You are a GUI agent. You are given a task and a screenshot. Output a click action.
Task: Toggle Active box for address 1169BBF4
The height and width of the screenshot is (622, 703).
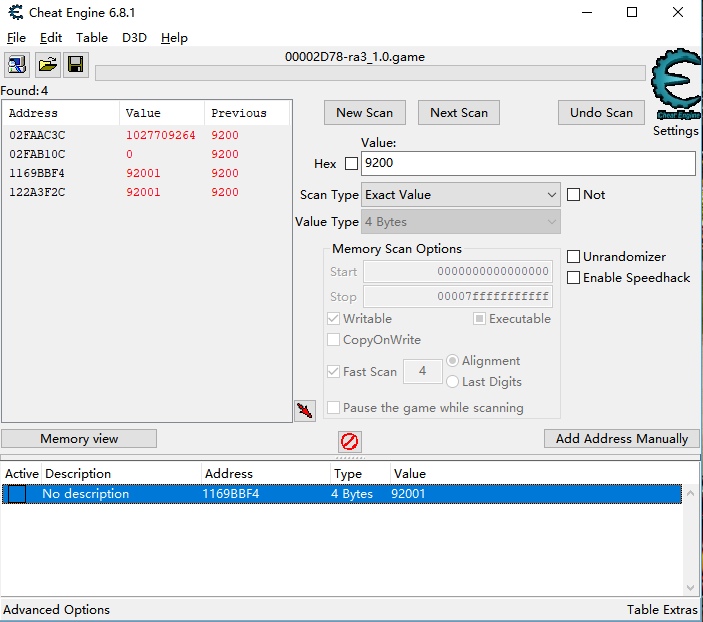pyautogui.click(x=17, y=494)
